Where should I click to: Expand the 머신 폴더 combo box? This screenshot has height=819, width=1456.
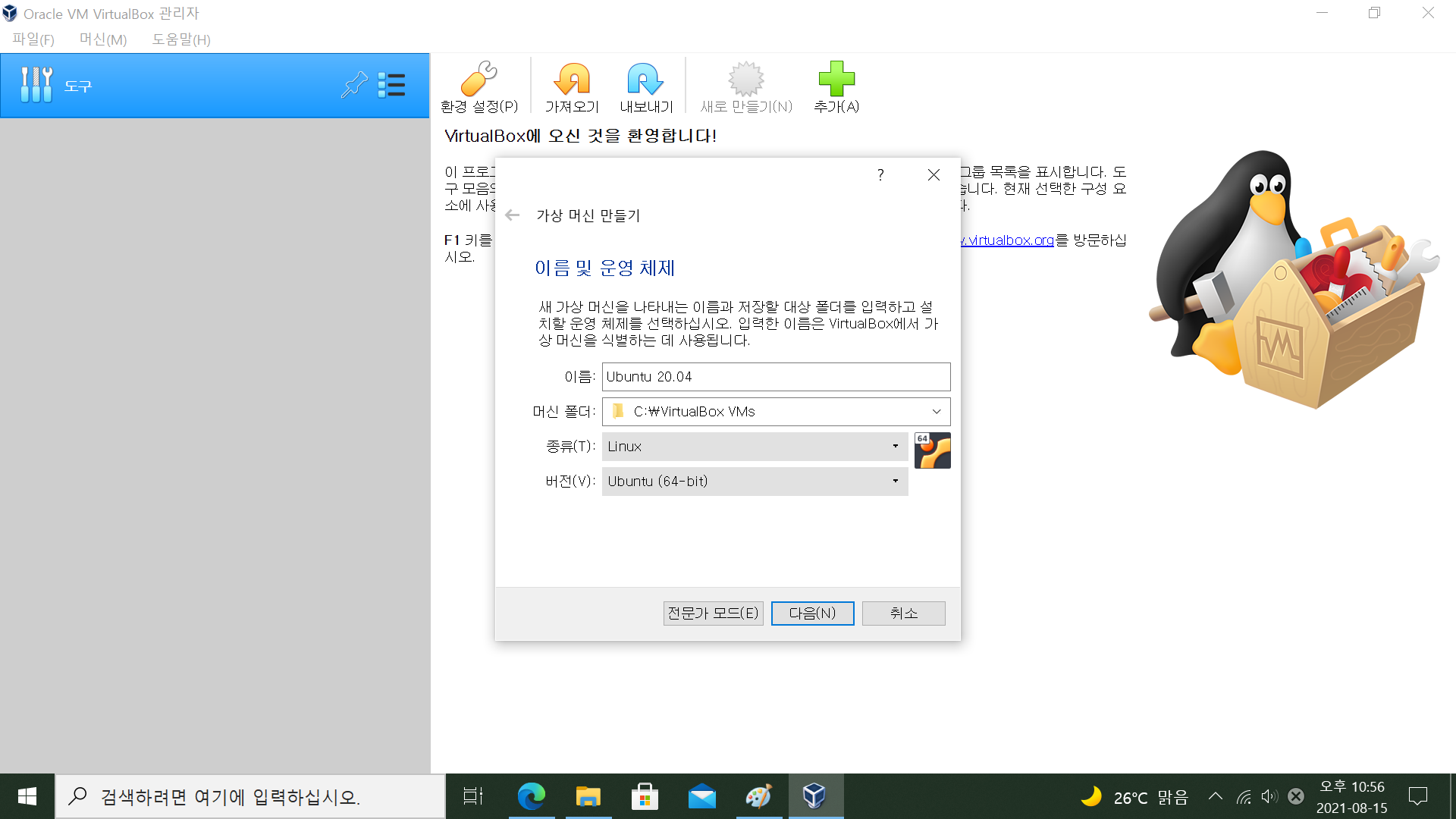pos(937,412)
